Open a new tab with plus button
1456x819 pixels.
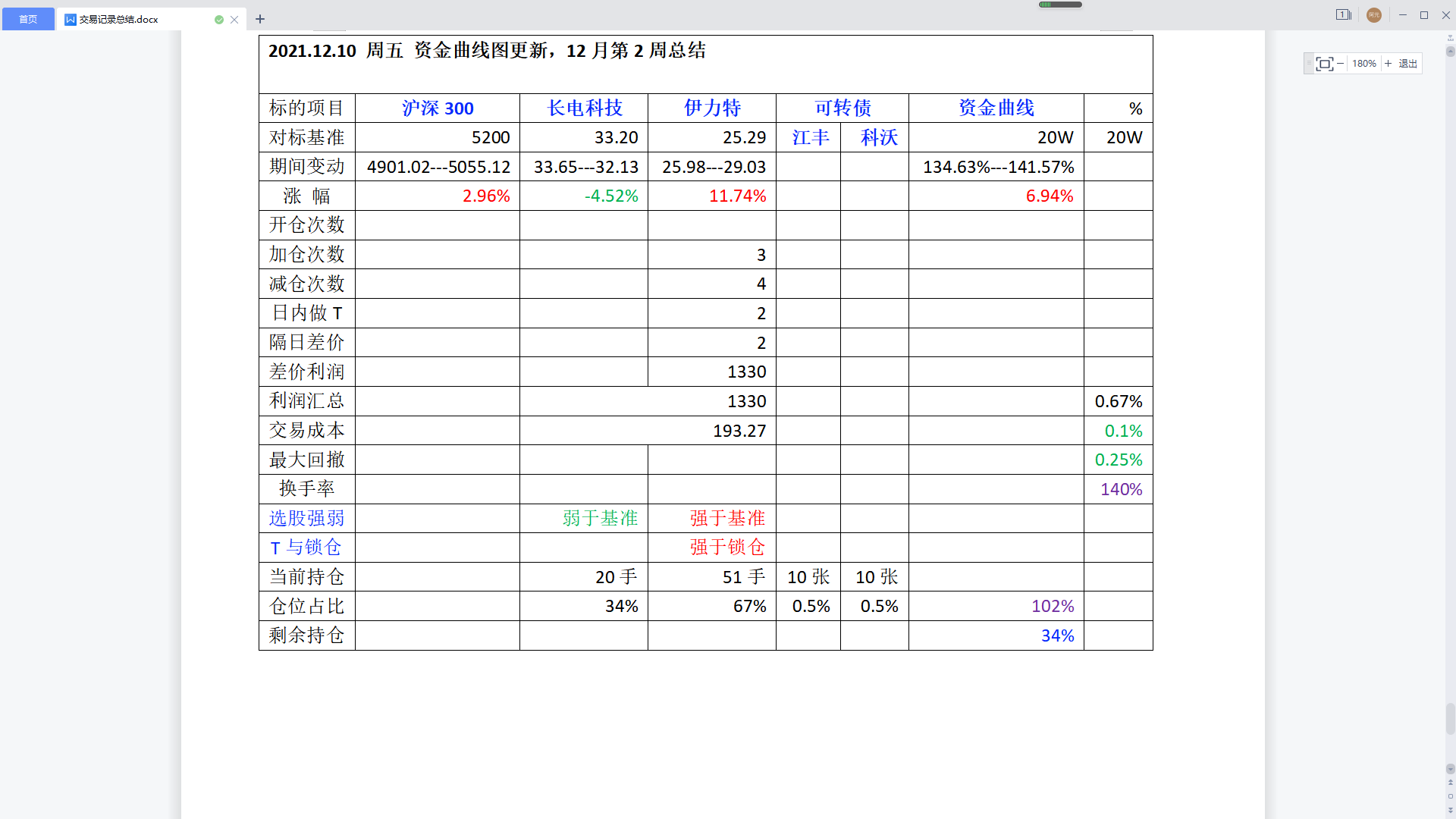260,19
